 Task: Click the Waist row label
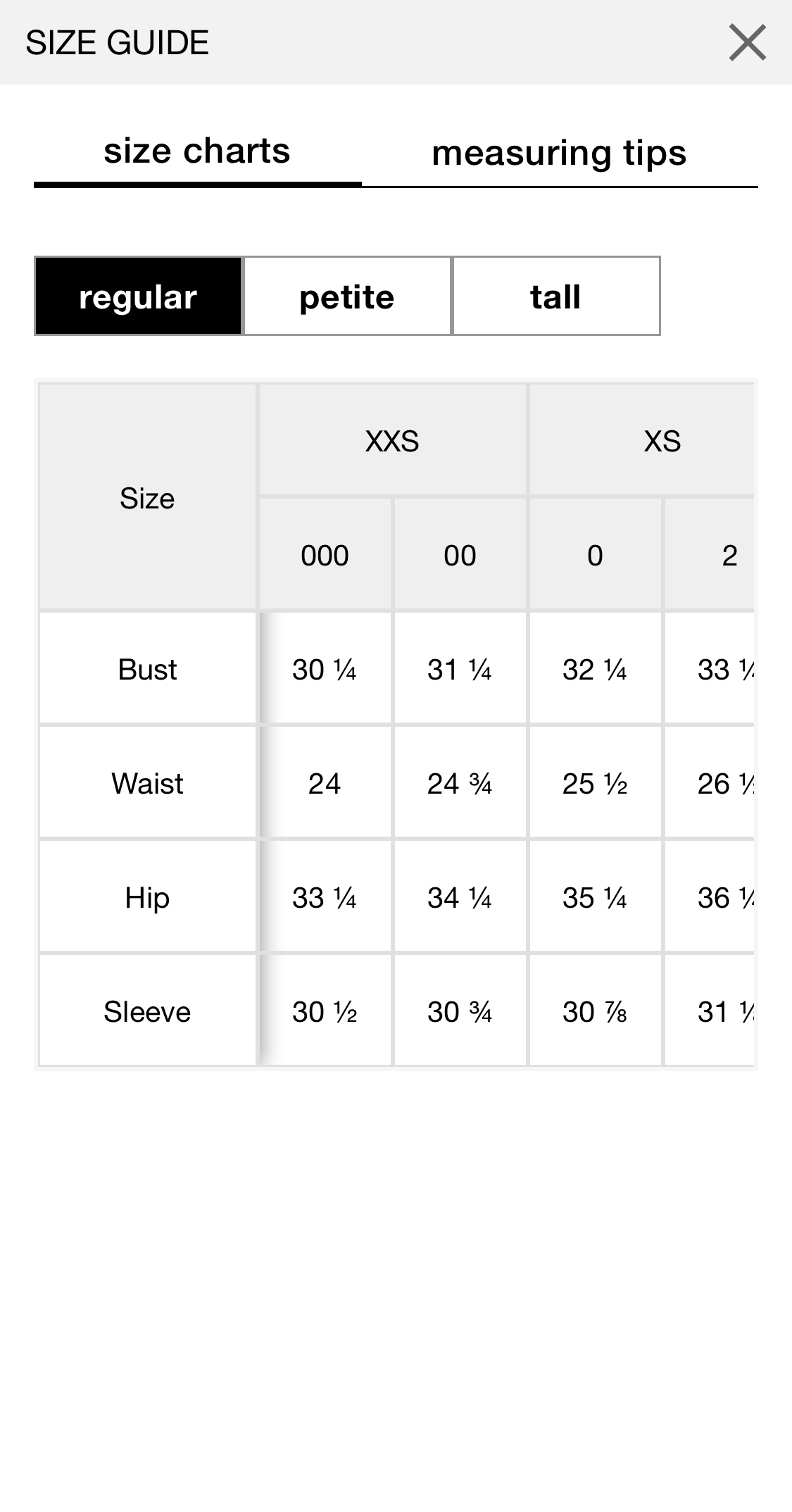point(147,783)
